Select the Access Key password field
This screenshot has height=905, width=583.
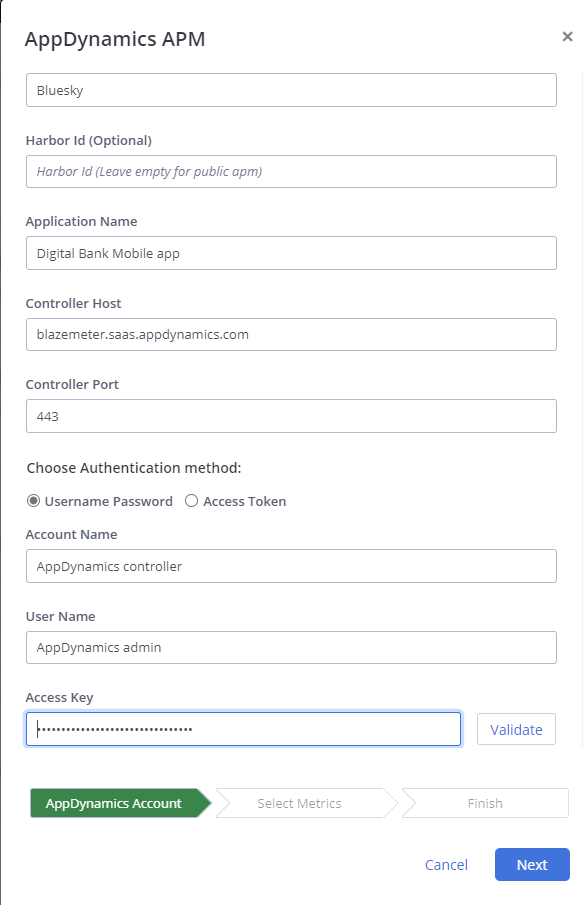tap(244, 729)
